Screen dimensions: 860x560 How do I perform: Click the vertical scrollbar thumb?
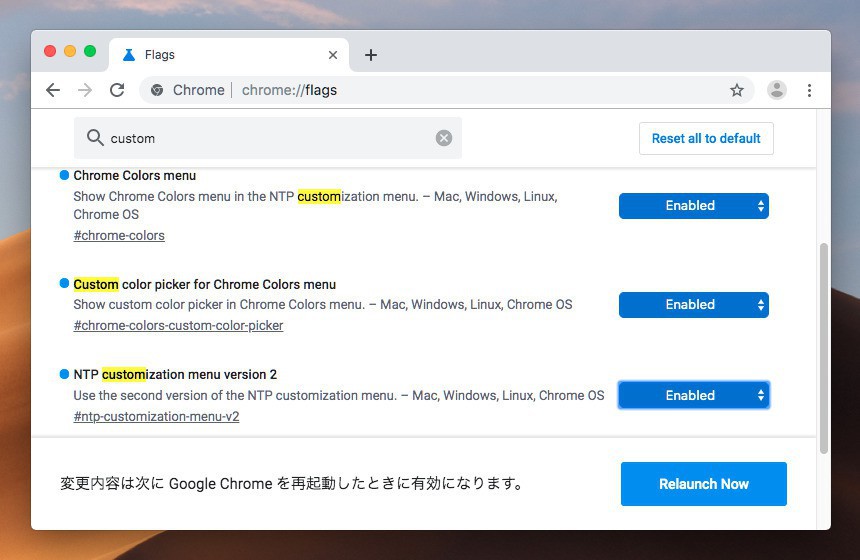(823, 348)
